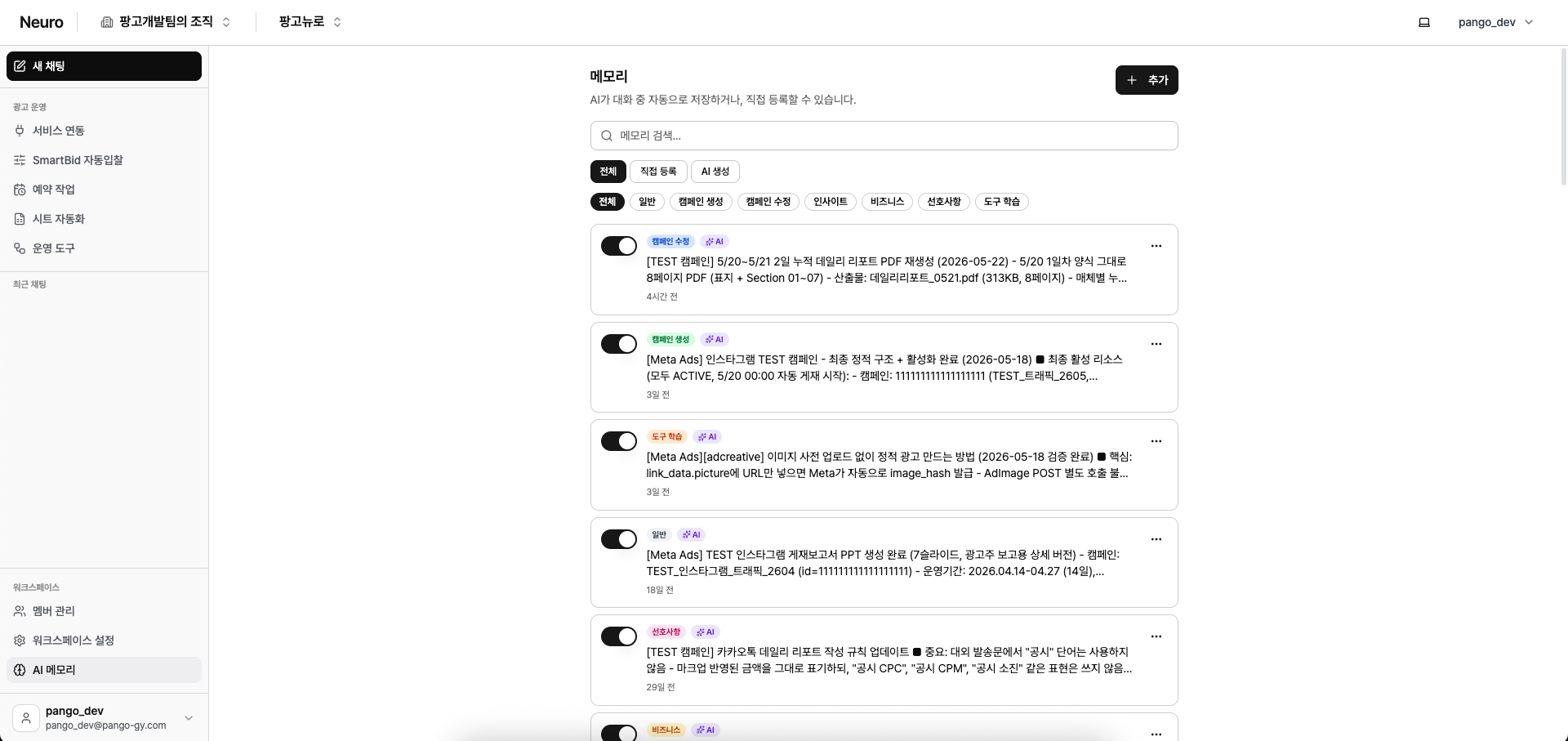This screenshot has height=741, width=1568.
Task: Click the Neuro logo
Action: (x=42, y=22)
